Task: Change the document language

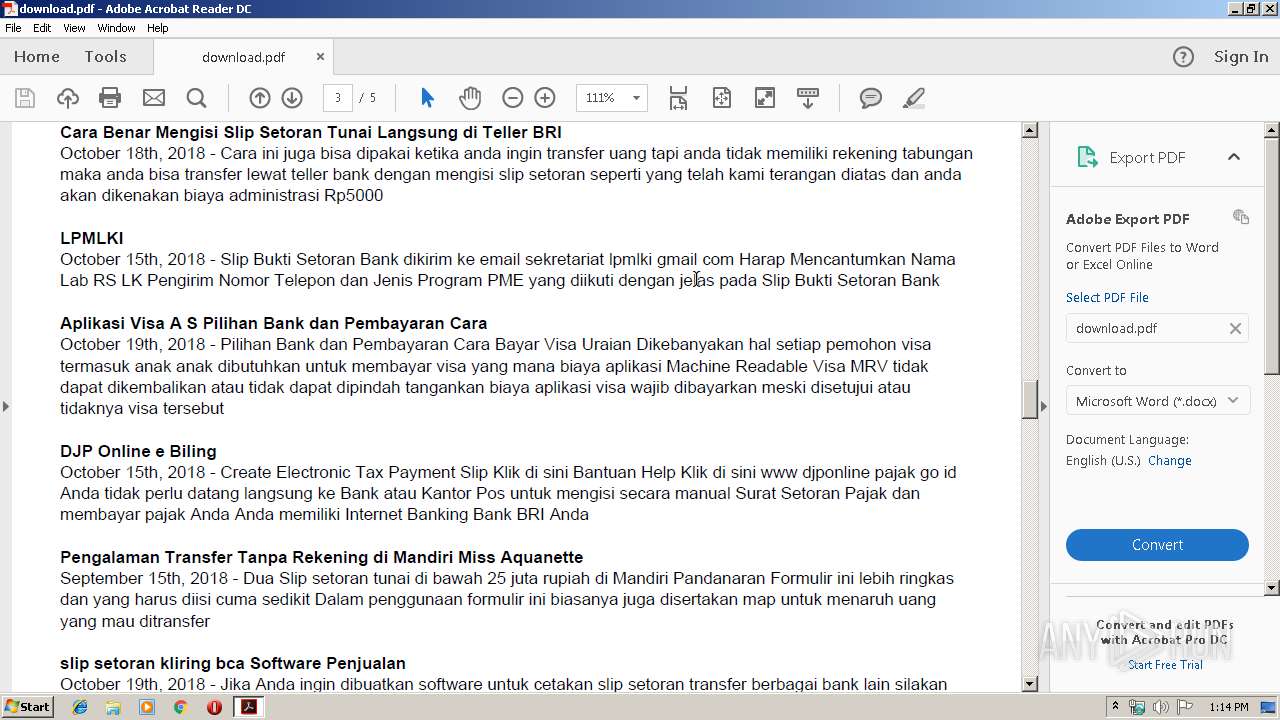Action: click(x=1170, y=460)
